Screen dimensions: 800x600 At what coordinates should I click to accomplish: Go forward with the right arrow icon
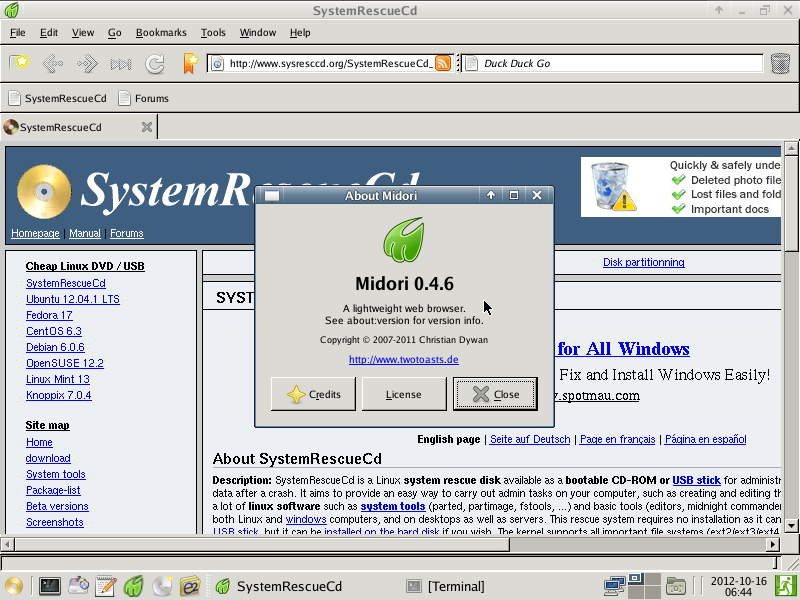tap(87, 64)
